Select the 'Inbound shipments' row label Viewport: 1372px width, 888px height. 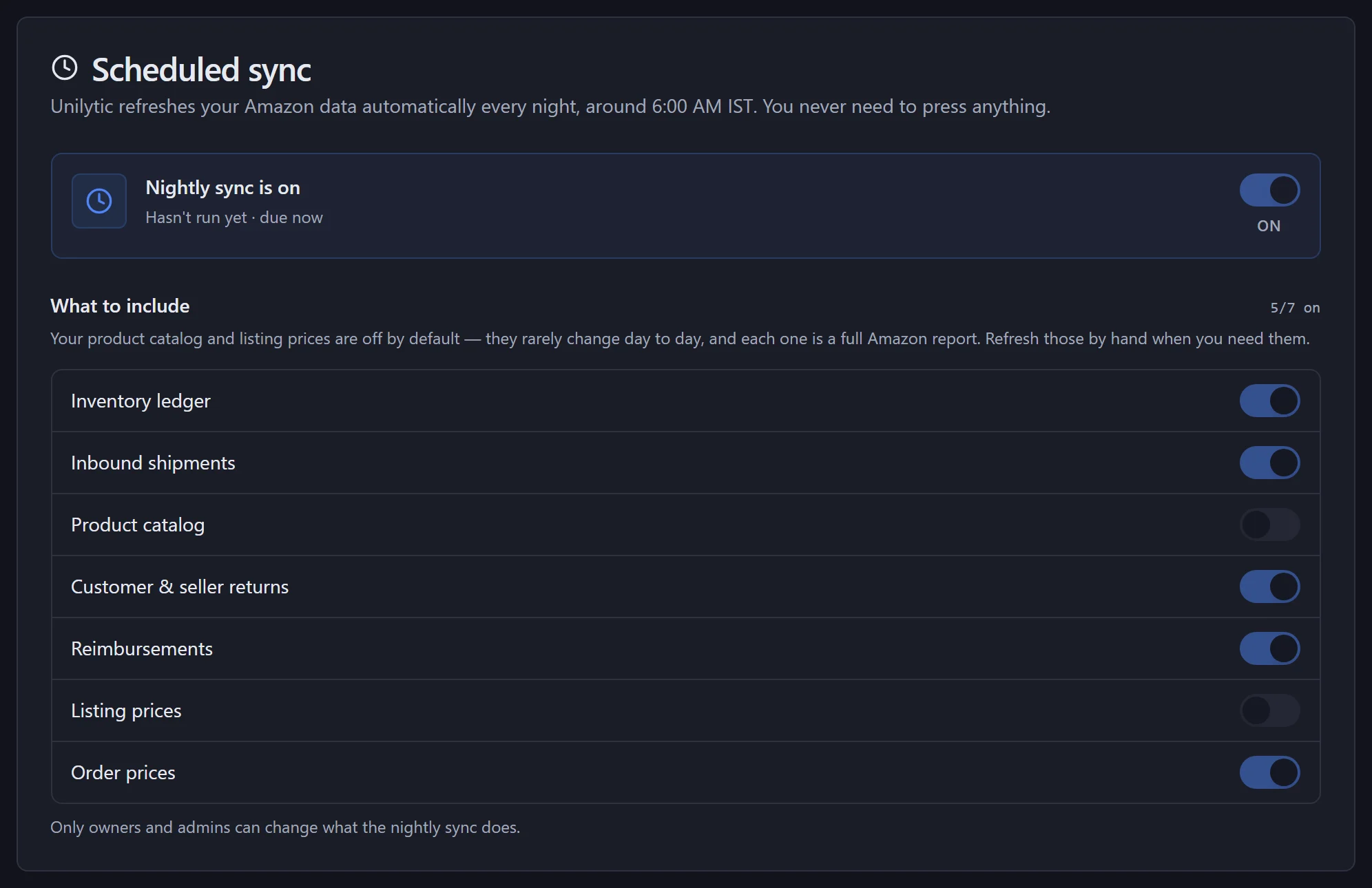click(153, 463)
